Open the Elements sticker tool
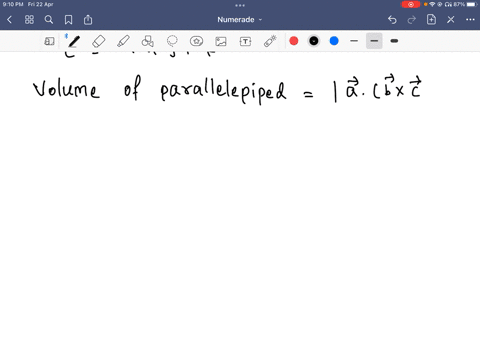This screenshot has width=480, height=360. (x=196, y=41)
